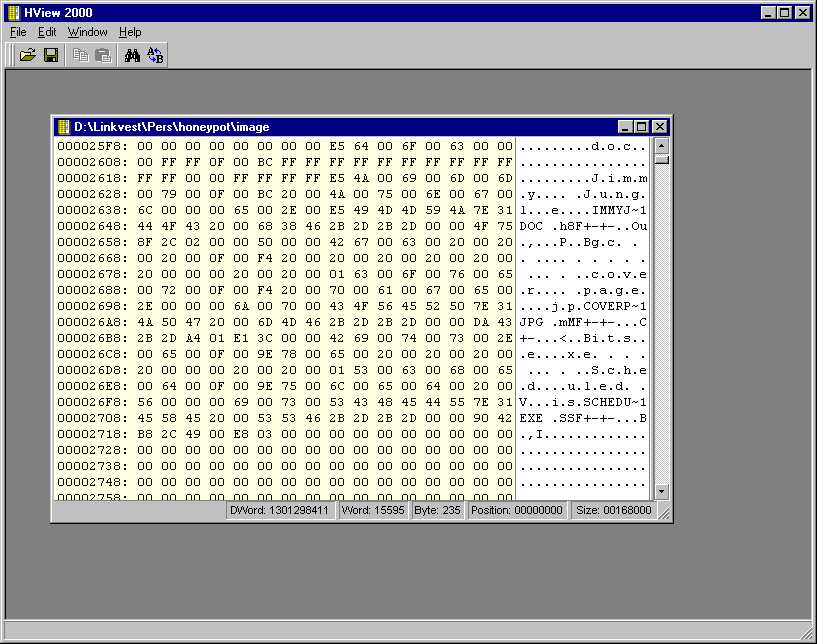Open the Window menu
This screenshot has height=644, width=817.
click(87, 32)
